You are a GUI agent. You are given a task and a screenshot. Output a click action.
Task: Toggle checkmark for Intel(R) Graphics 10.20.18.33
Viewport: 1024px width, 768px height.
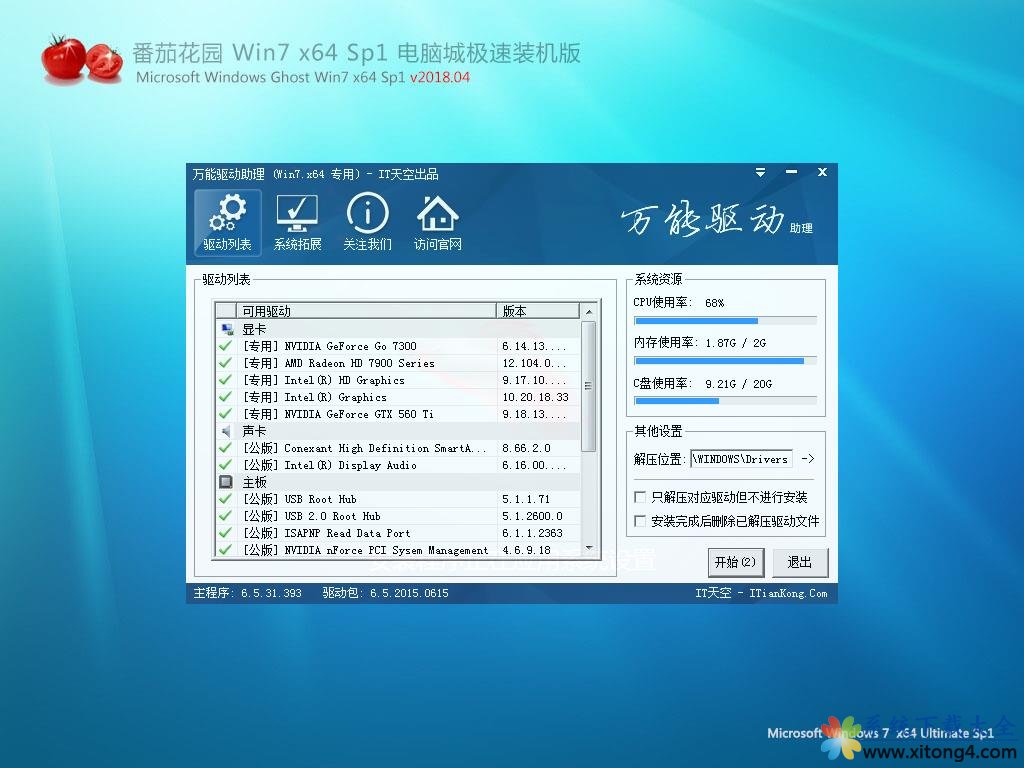(x=225, y=397)
